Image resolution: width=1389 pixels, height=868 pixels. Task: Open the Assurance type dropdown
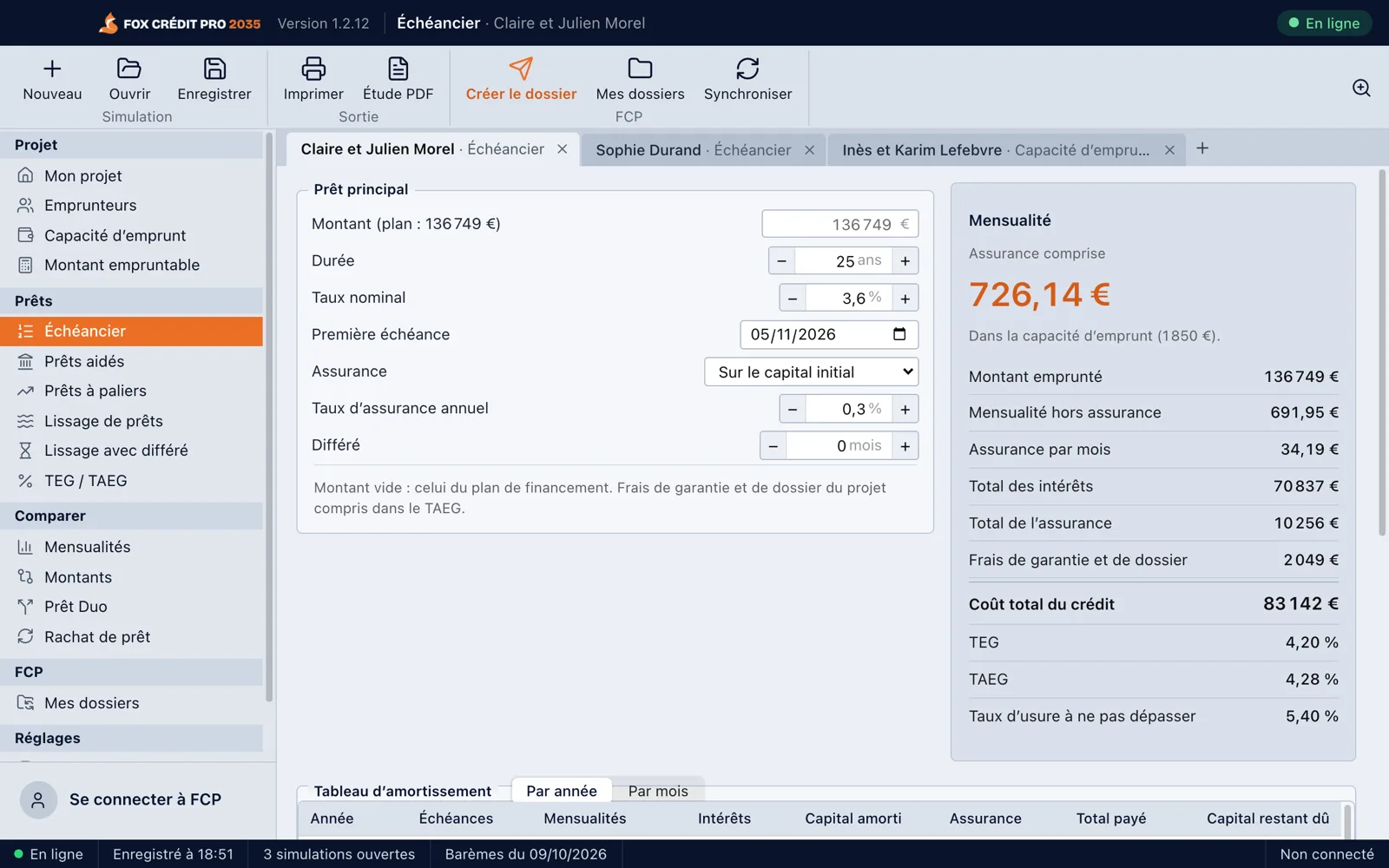(x=812, y=372)
